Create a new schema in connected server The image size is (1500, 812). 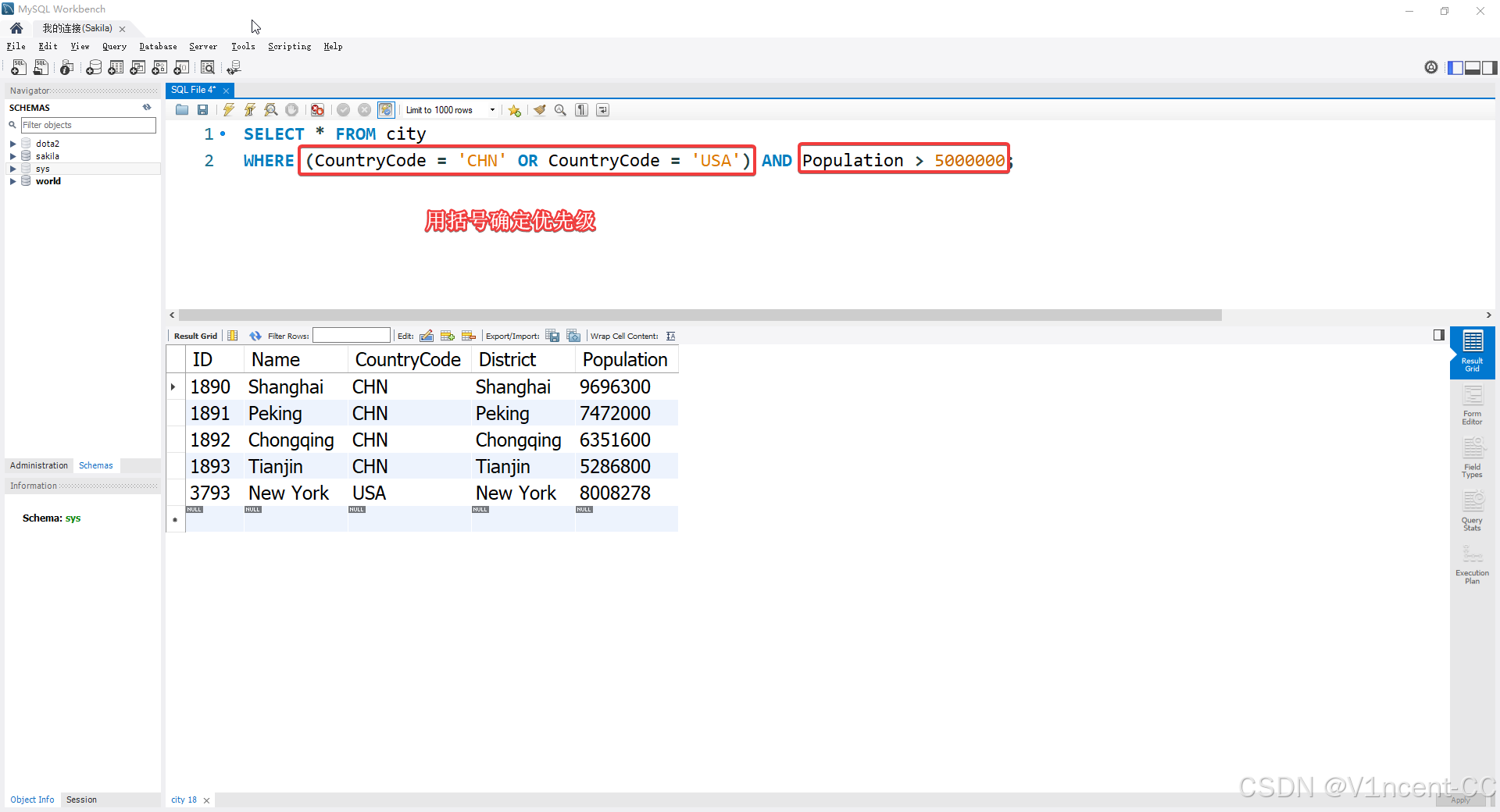point(94,68)
